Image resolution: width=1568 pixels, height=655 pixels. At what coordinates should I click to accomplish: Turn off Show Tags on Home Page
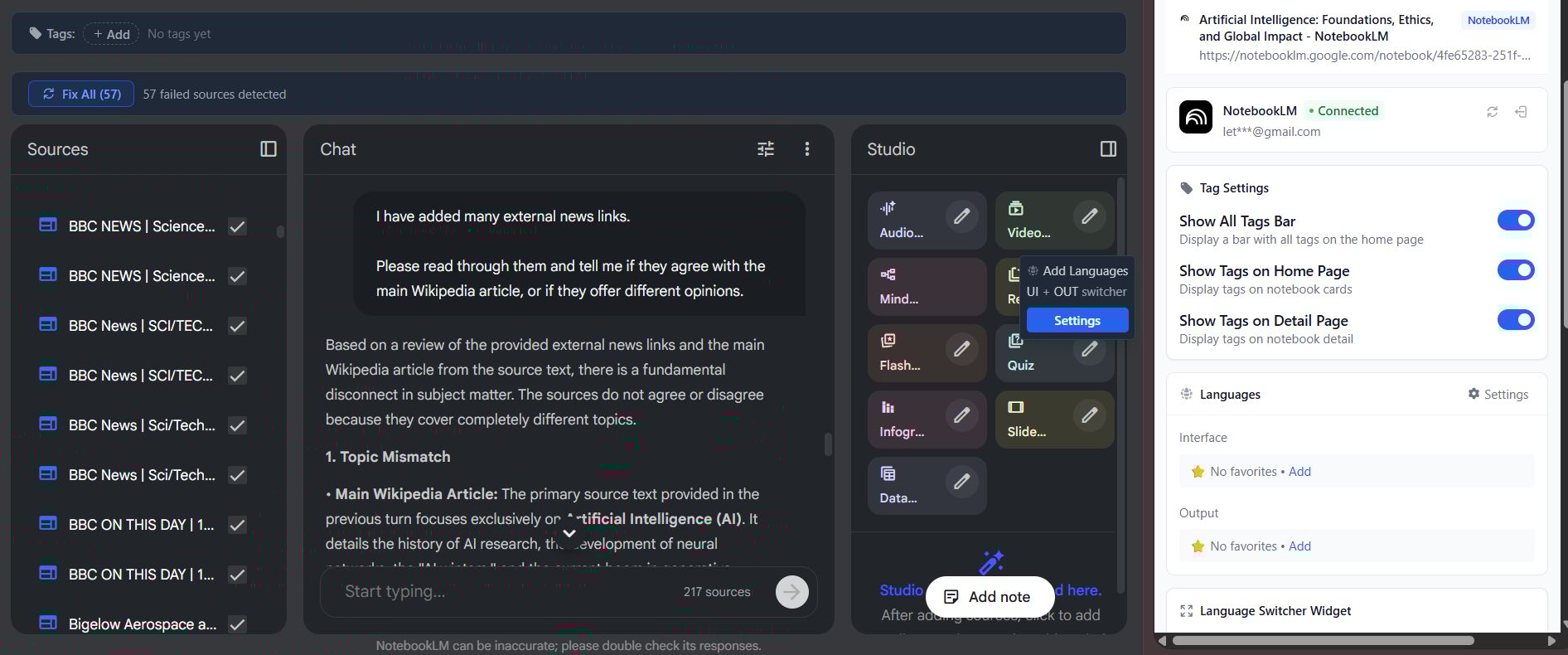[x=1516, y=270]
